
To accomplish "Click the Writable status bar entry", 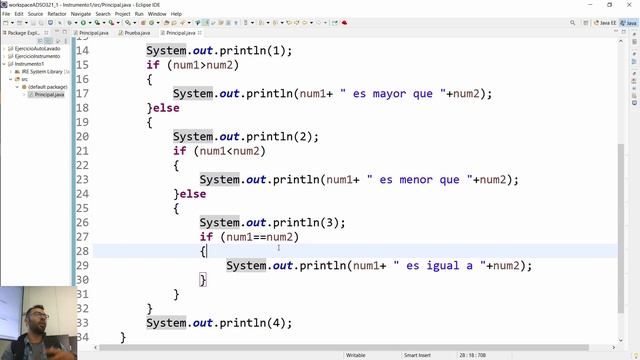I will (x=356, y=355).
